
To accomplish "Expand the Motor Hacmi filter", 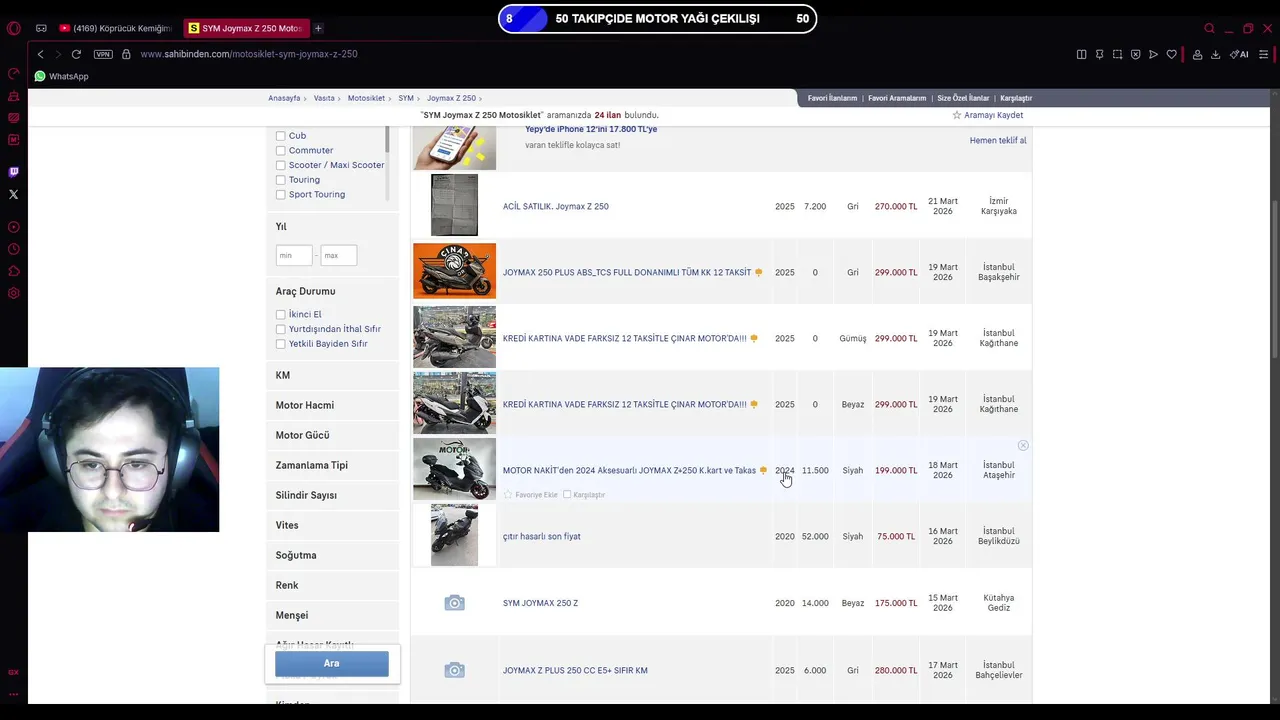I will pyautogui.click(x=332, y=405).
